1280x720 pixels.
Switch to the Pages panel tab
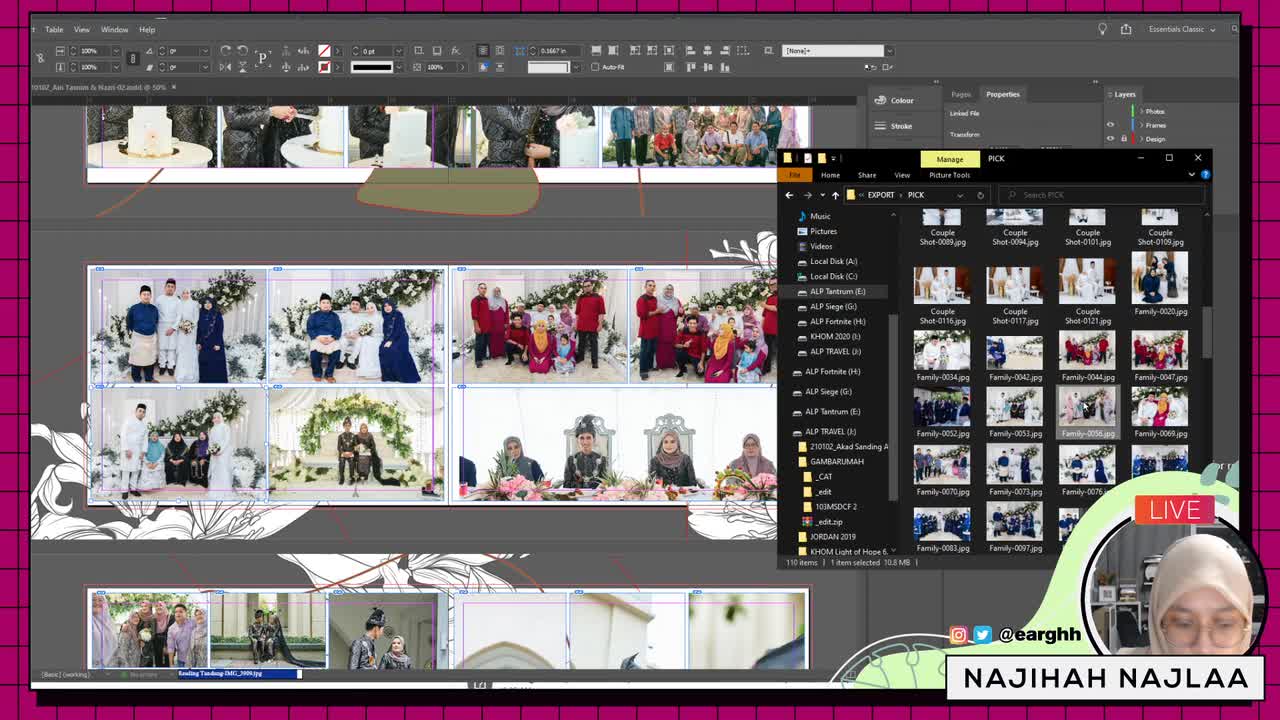pyautogui.click(x=961, y=94)
